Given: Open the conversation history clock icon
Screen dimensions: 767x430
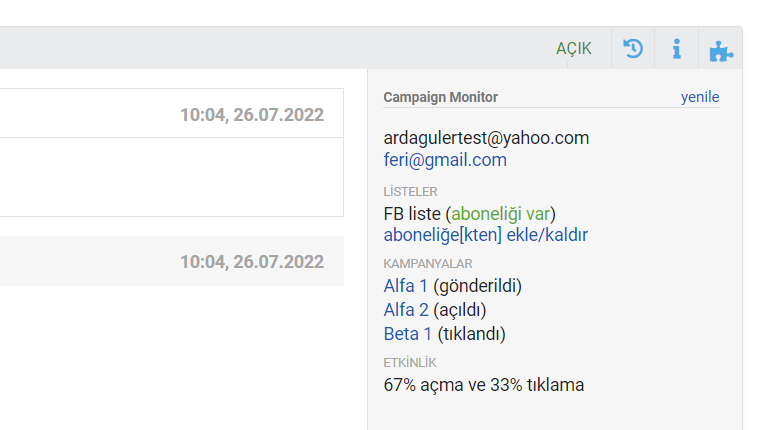Looking at the screenshot, I should point(633,48).
